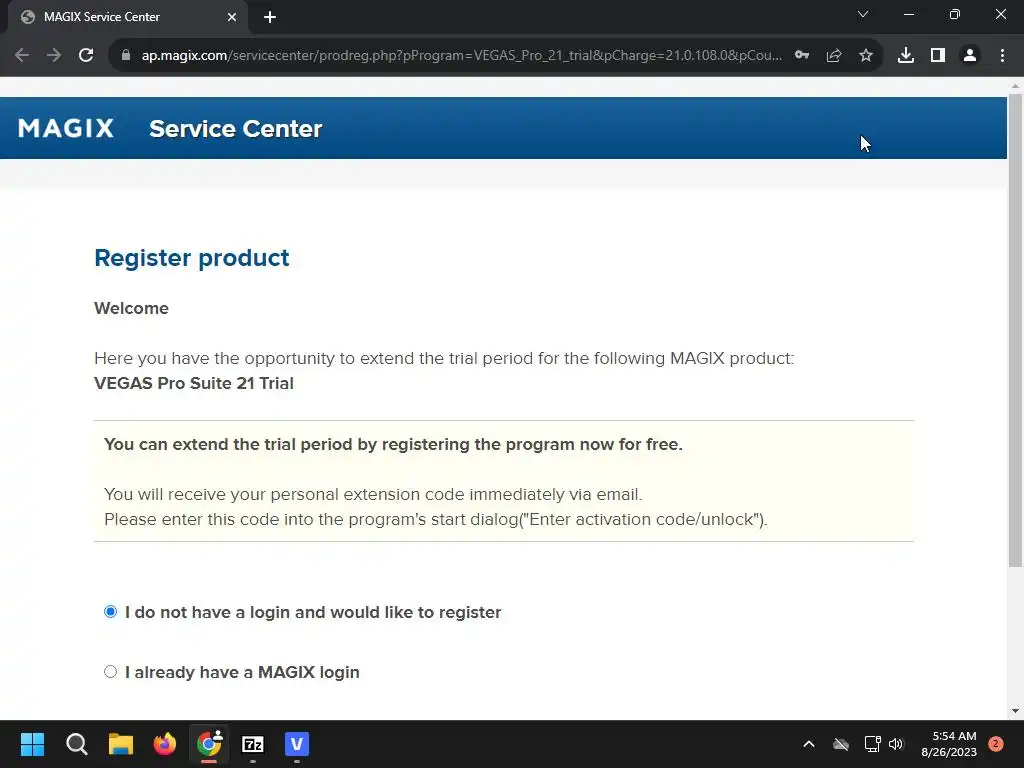Open the notification badge with 2
The width and height of the screenshot is (1024, 768).
[x=996, y=744]
